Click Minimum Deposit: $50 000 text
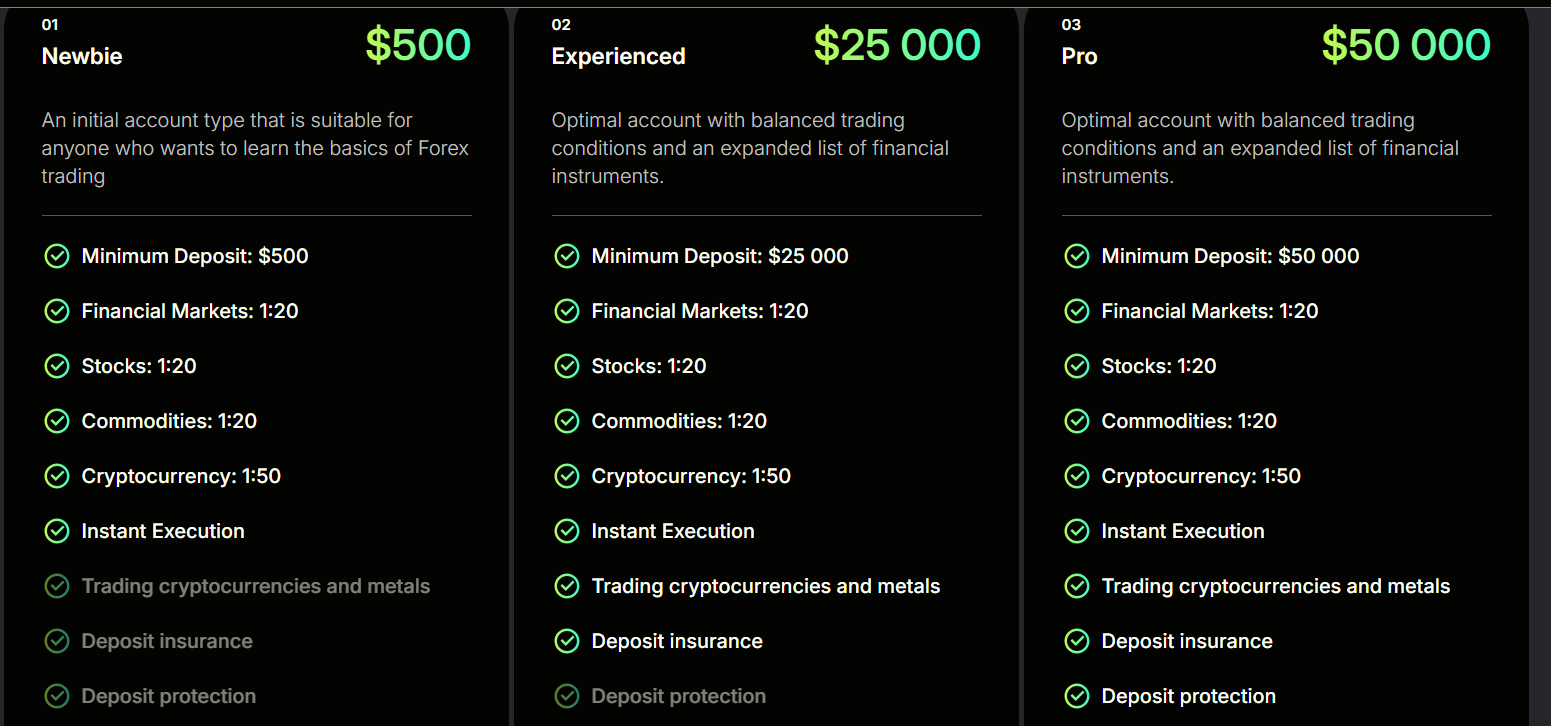Viewport: 1551px width, 726px height. pos(1230,256)
